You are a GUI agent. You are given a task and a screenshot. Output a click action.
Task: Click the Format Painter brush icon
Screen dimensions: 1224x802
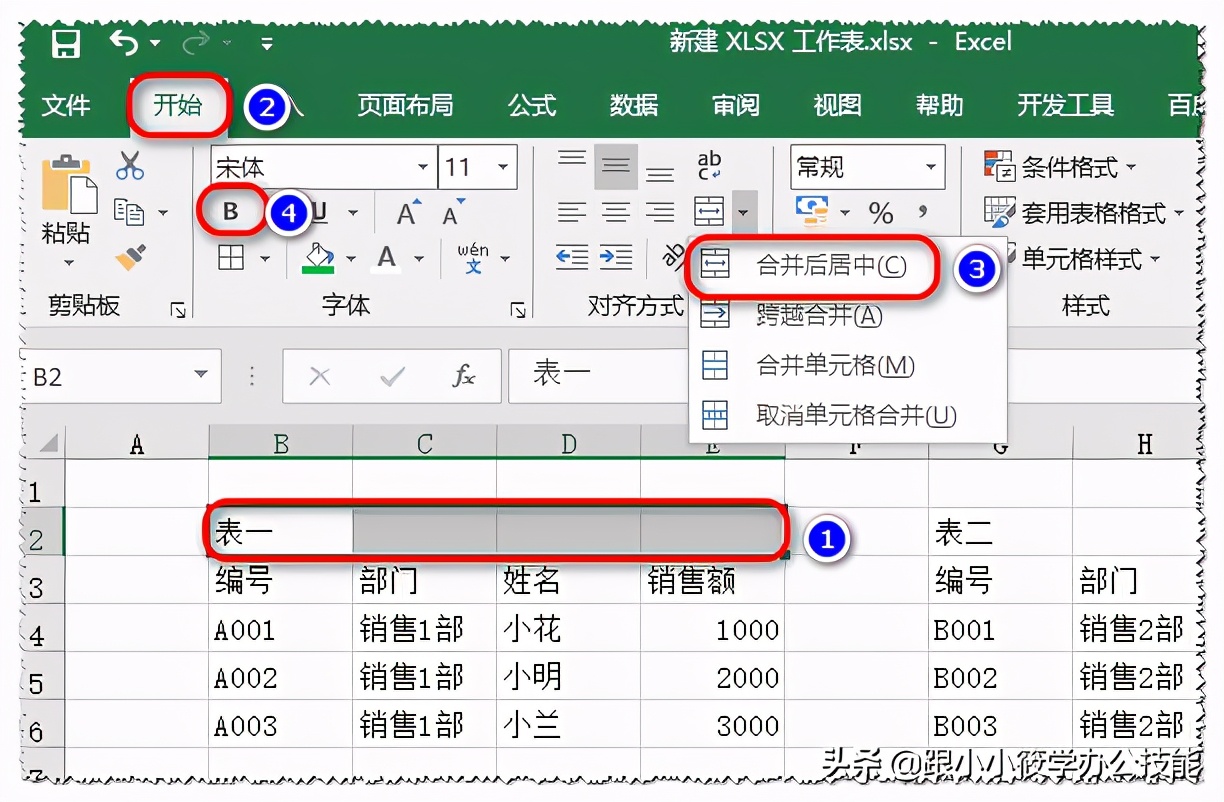(x=130, y=259)
